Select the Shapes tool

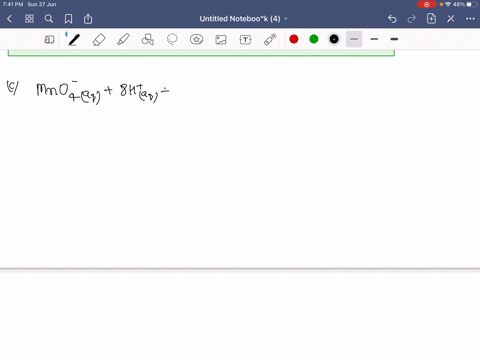click(148, 40)
